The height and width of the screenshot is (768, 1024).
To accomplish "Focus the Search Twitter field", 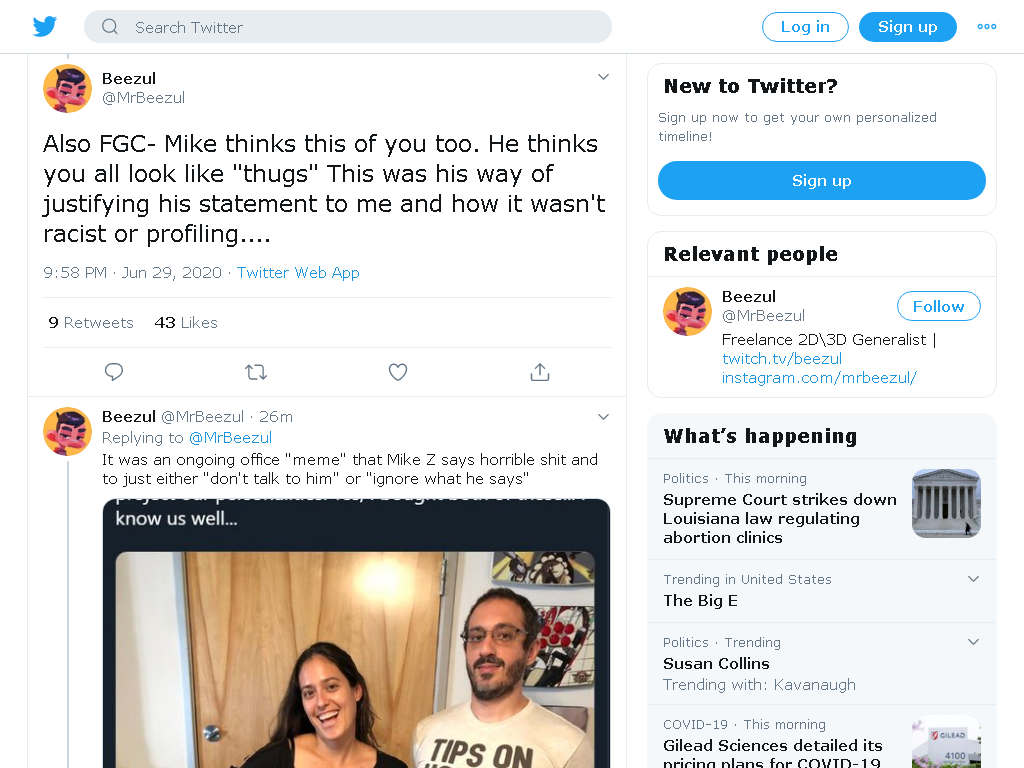I will [347, 27].
